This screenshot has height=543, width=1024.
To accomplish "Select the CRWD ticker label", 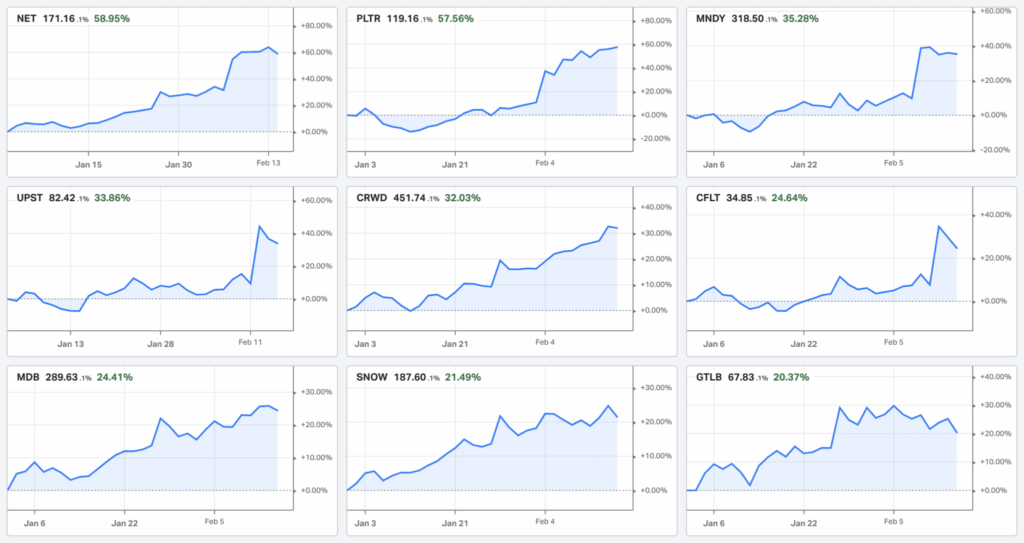I will tap(371, 198).
